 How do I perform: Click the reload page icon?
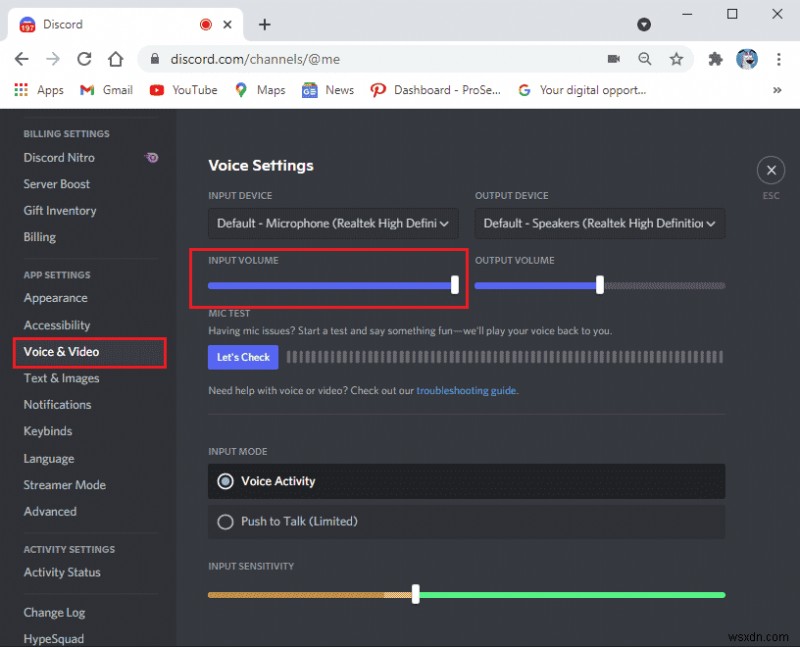point(84,59)
